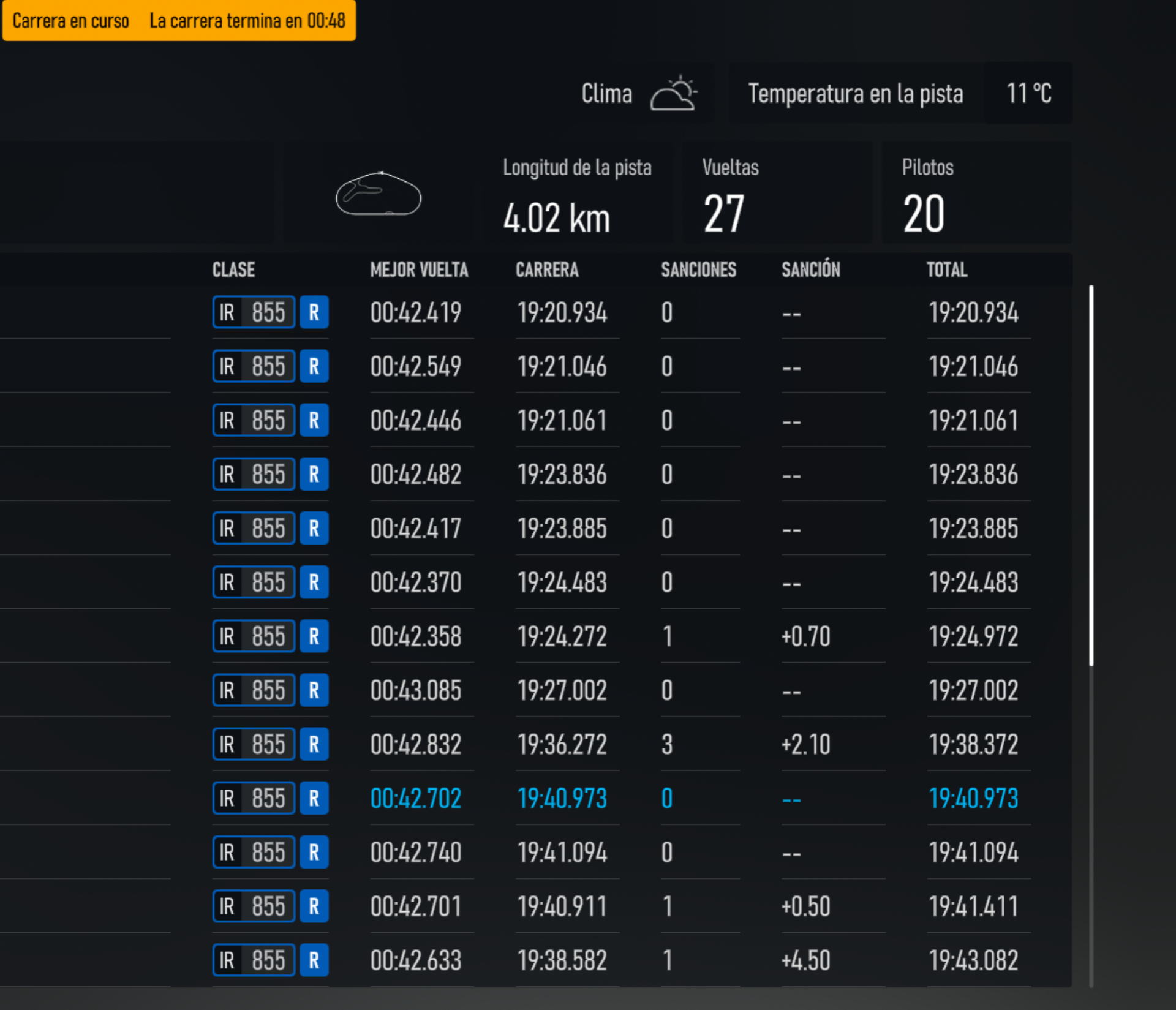The image size is (1176, 1010).
Task: Click the CLASE column header
Action: (x=233, y=269)
